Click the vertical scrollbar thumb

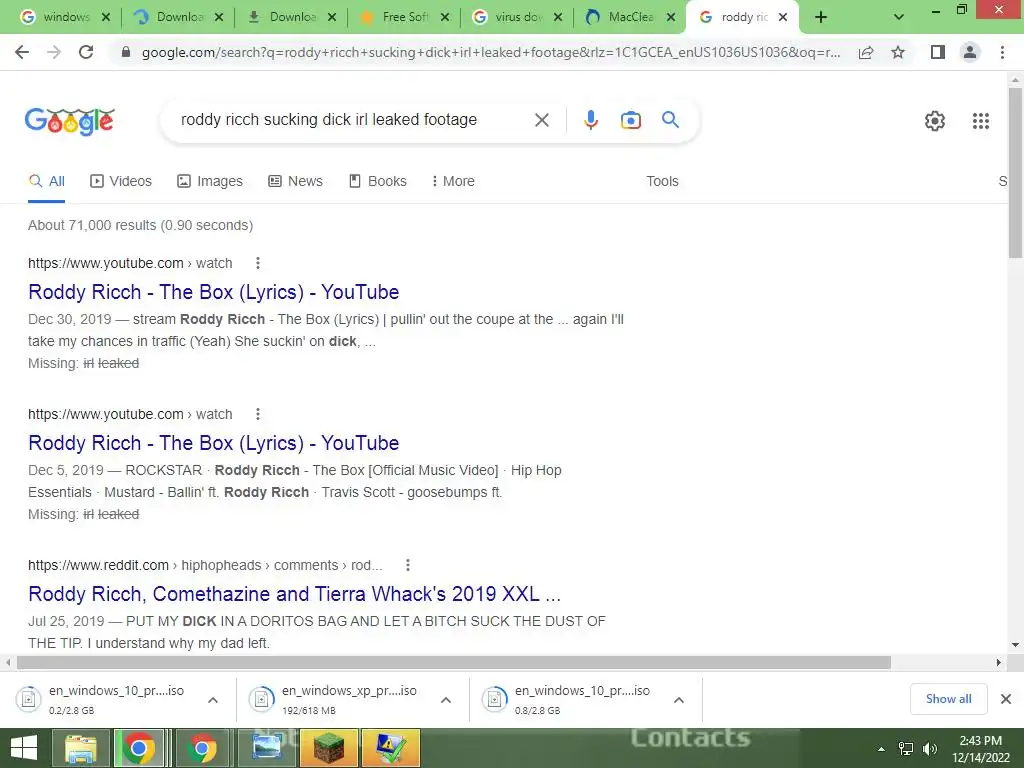(1015, 173)
